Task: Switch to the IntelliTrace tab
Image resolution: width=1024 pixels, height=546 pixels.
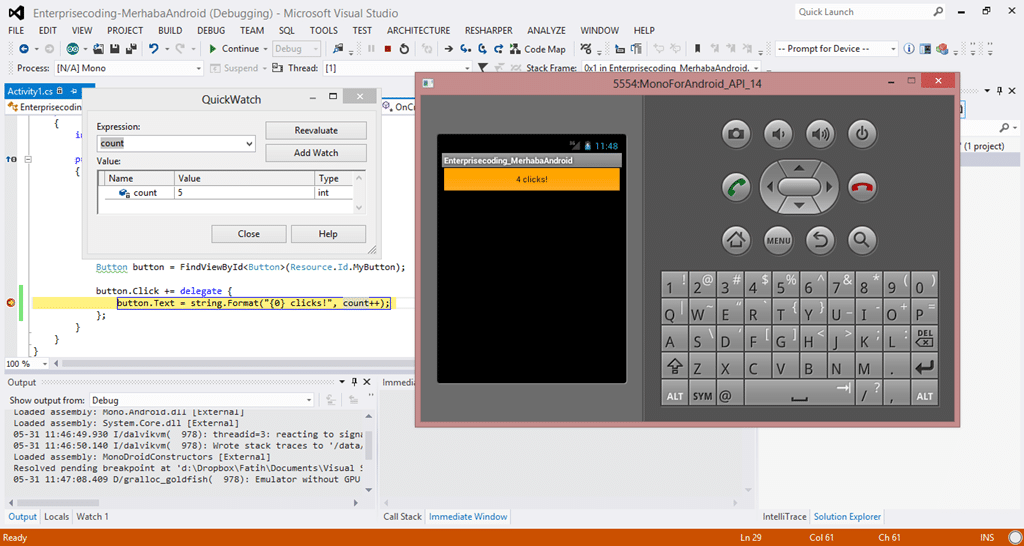Action: coord(784,517)
